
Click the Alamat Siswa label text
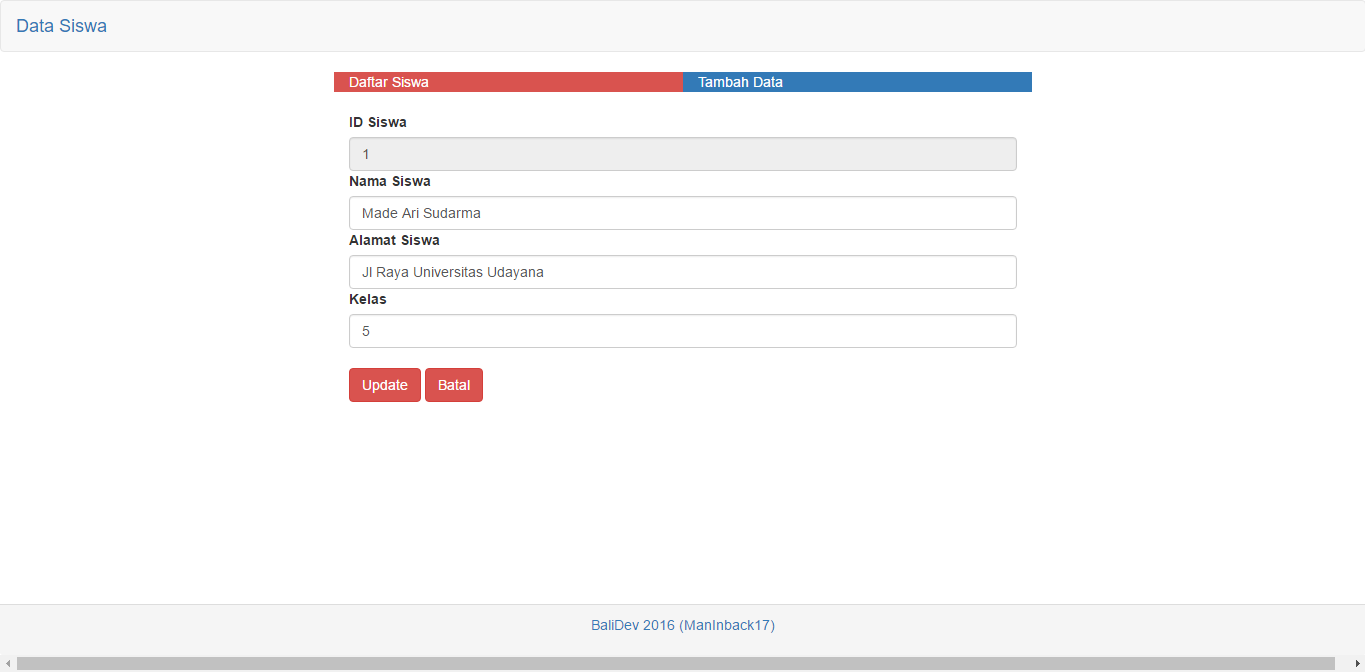(394, 240)
